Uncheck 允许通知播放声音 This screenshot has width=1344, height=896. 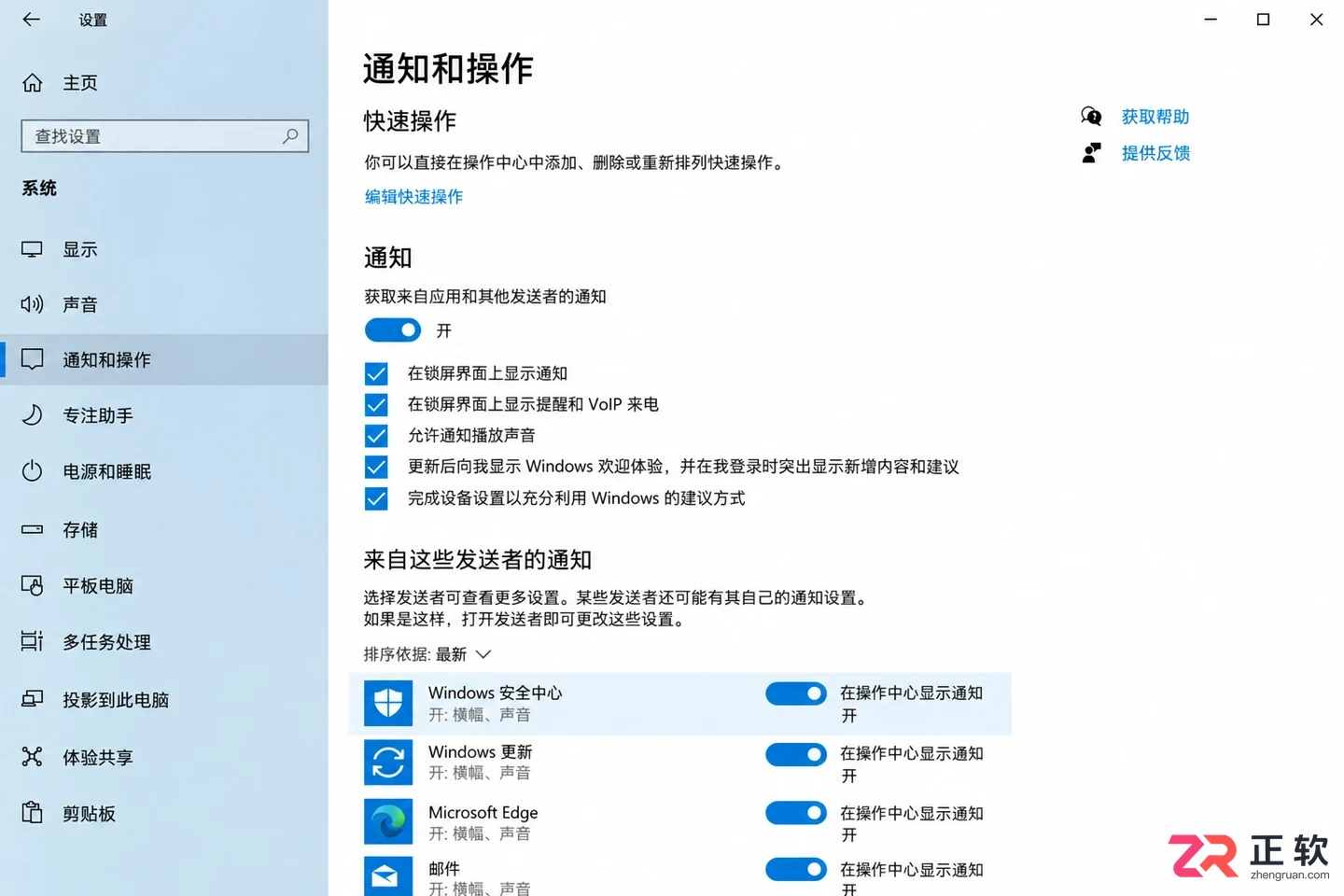point(376,436)
